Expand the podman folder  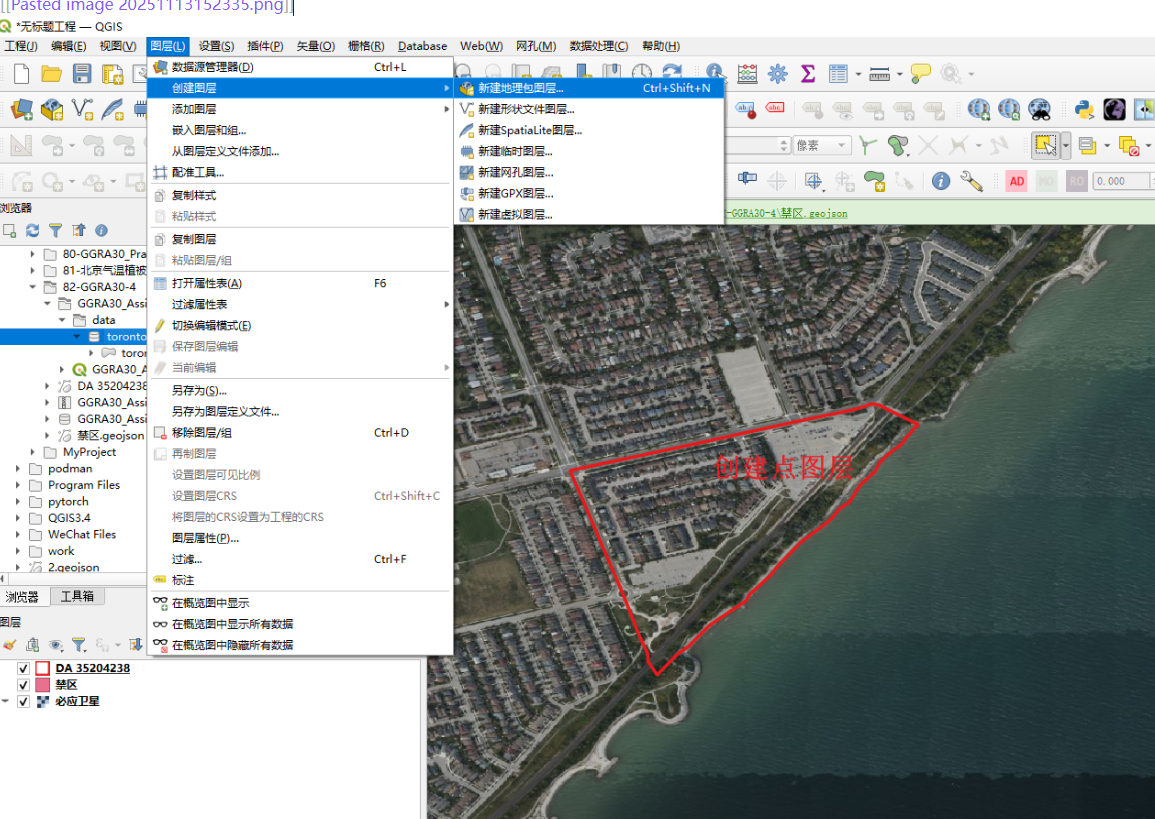[18, 468]
